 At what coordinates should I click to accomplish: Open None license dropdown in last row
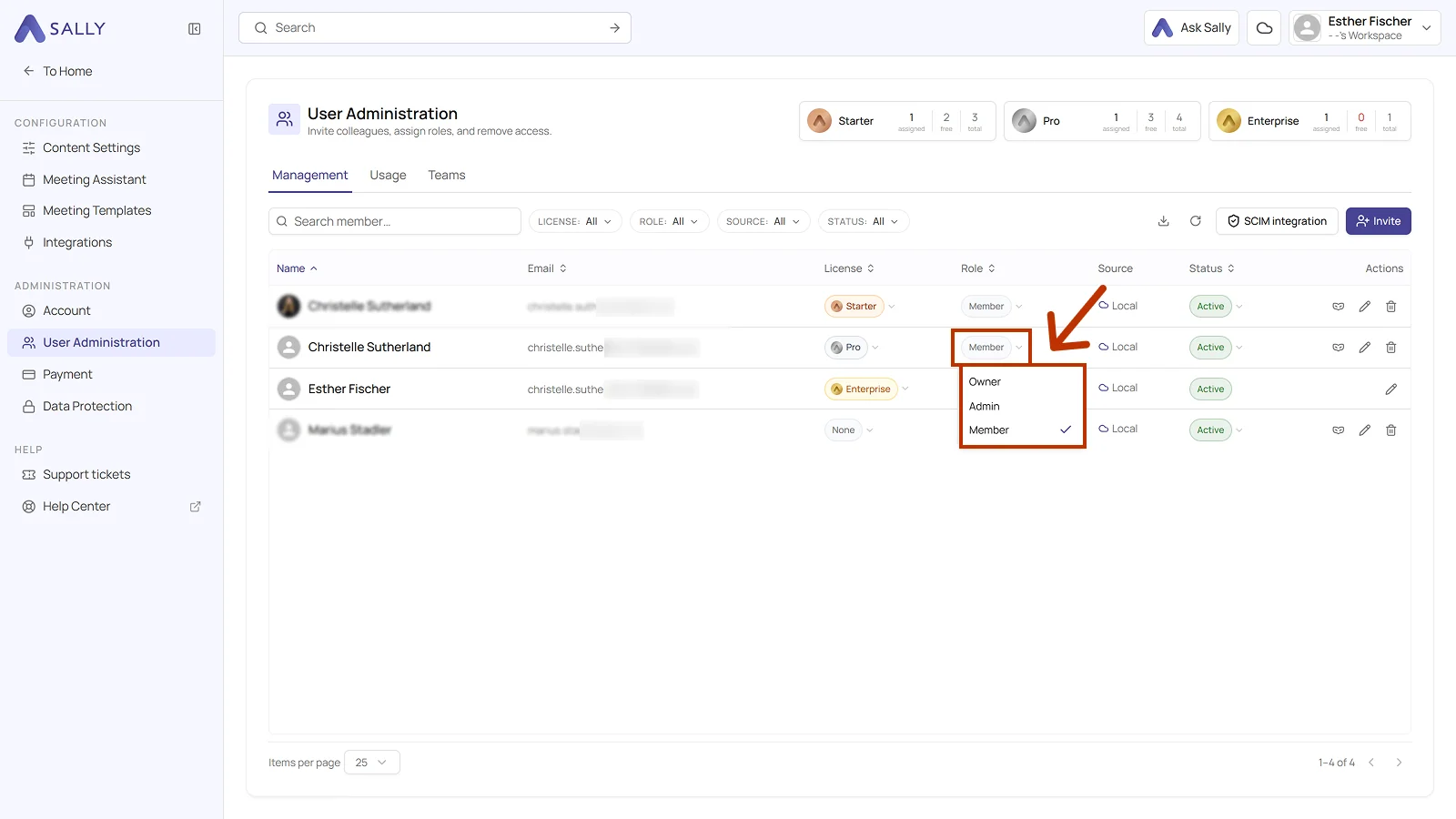[850, 430]
